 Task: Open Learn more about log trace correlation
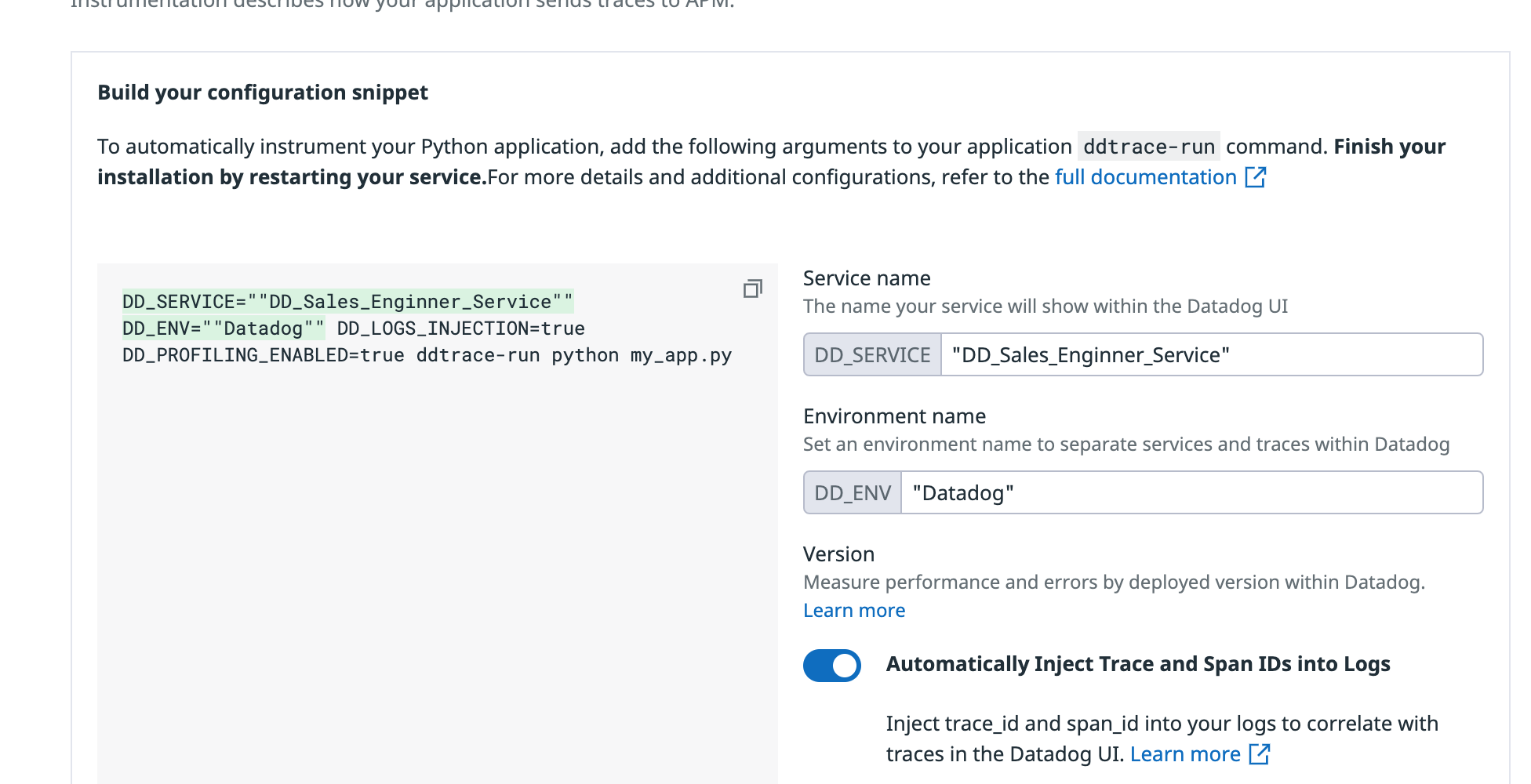1185,754
